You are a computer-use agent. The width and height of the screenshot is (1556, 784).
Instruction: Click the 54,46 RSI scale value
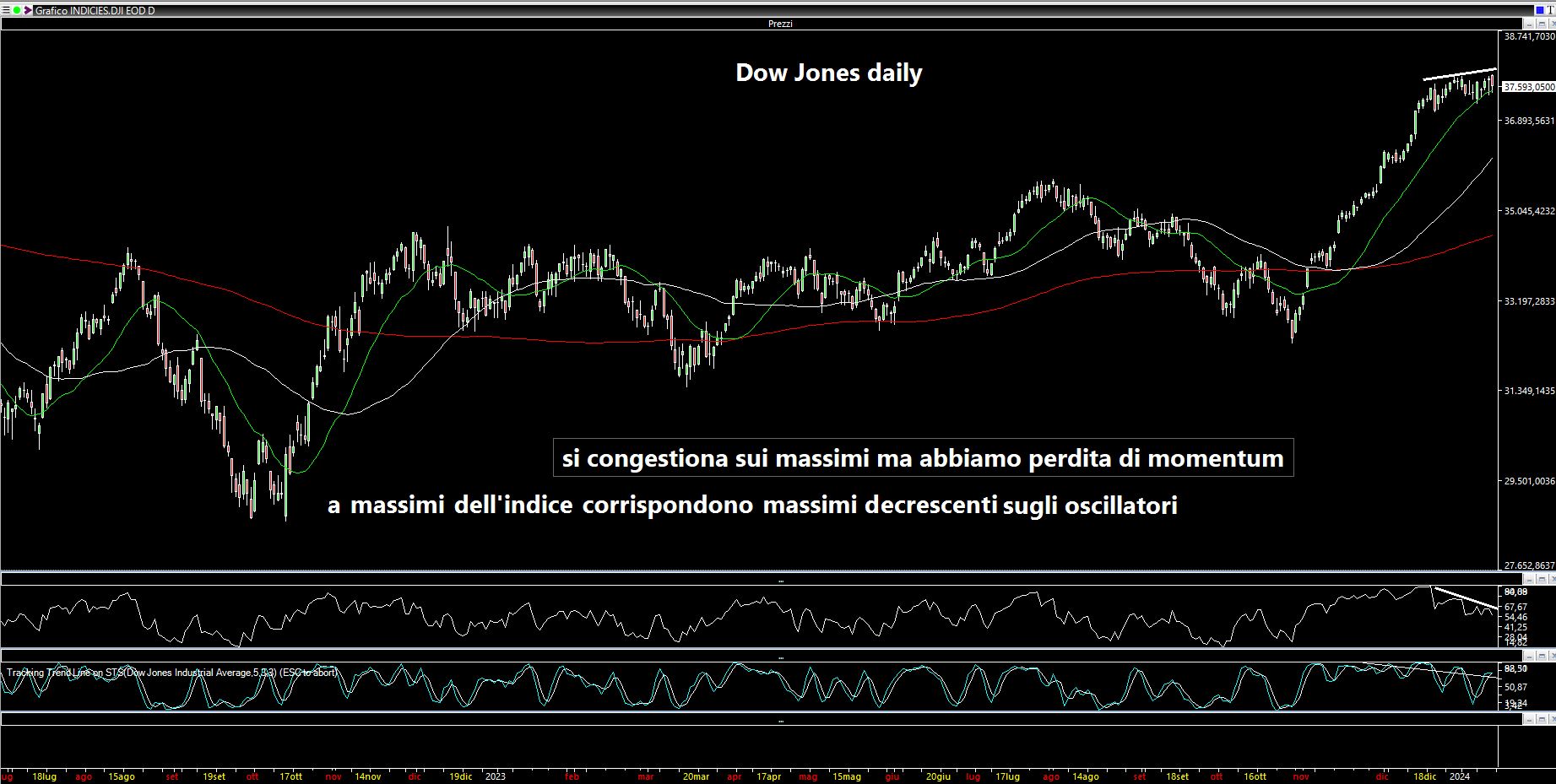[1515, 617]
